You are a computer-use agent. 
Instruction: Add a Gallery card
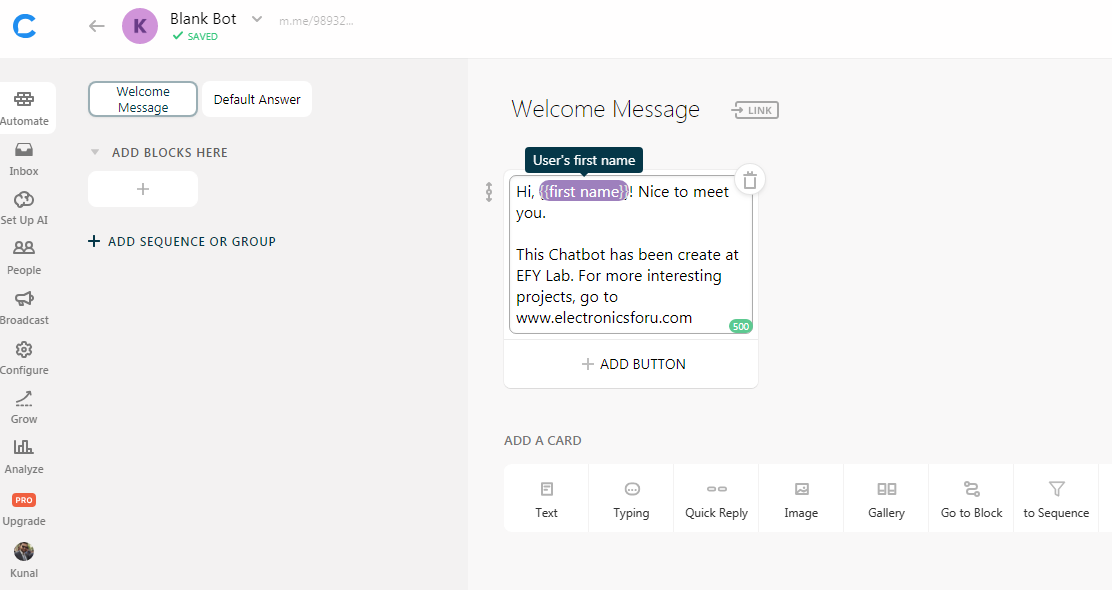point(886,498)
